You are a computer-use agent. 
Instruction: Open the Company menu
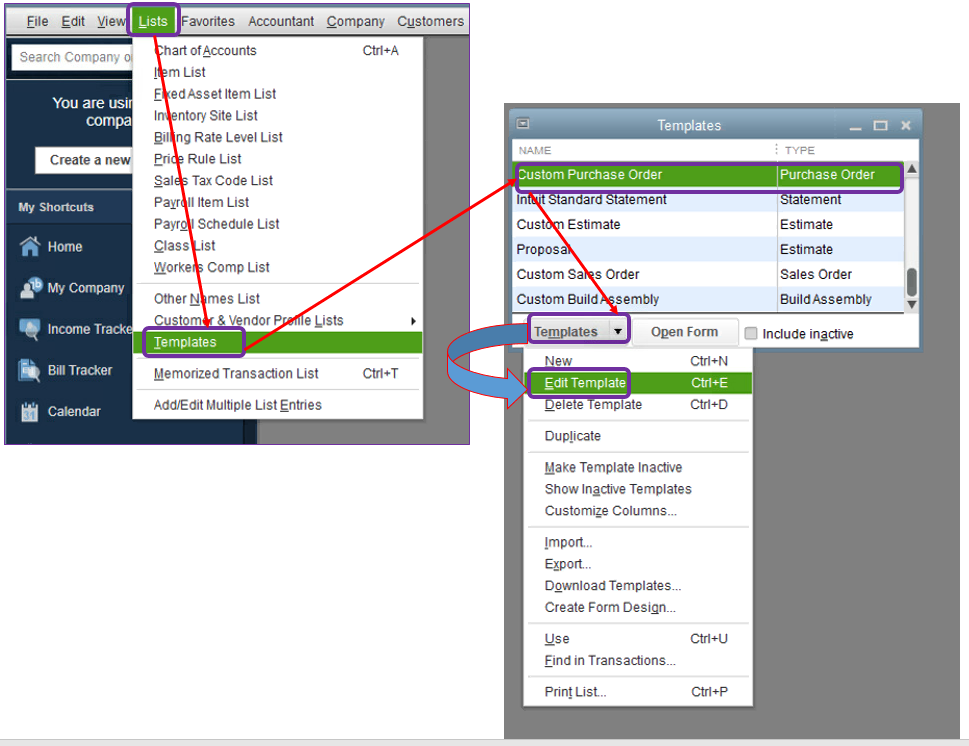tap(355, 21)
